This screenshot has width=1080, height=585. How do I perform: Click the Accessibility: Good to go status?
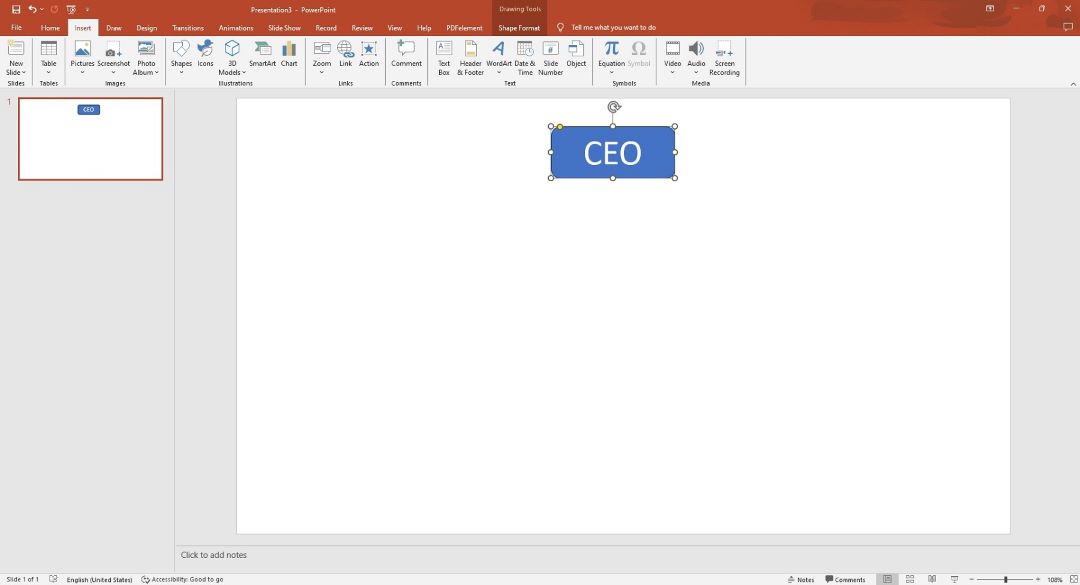182,579
